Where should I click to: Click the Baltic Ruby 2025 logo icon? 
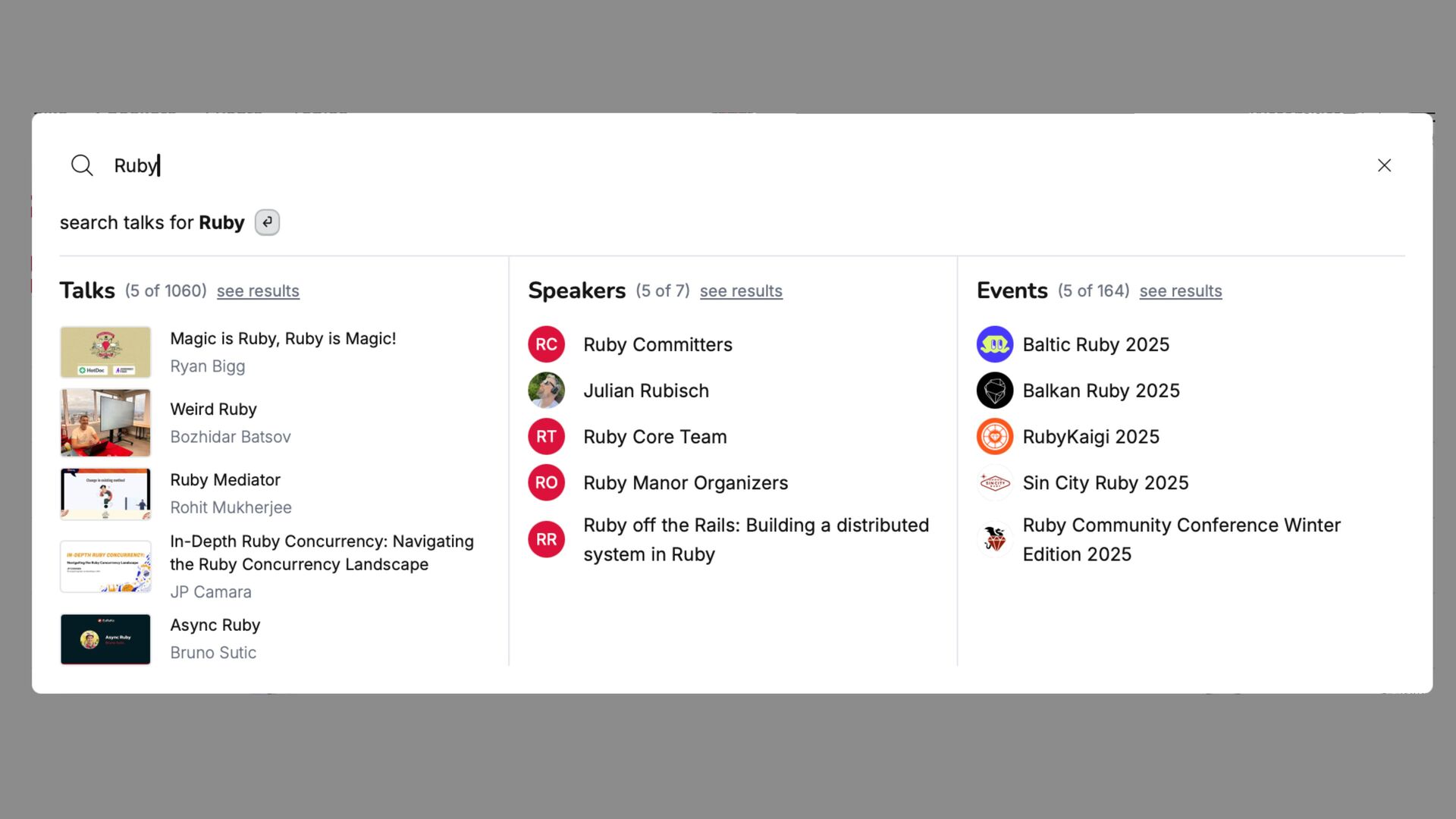point(994,344)
